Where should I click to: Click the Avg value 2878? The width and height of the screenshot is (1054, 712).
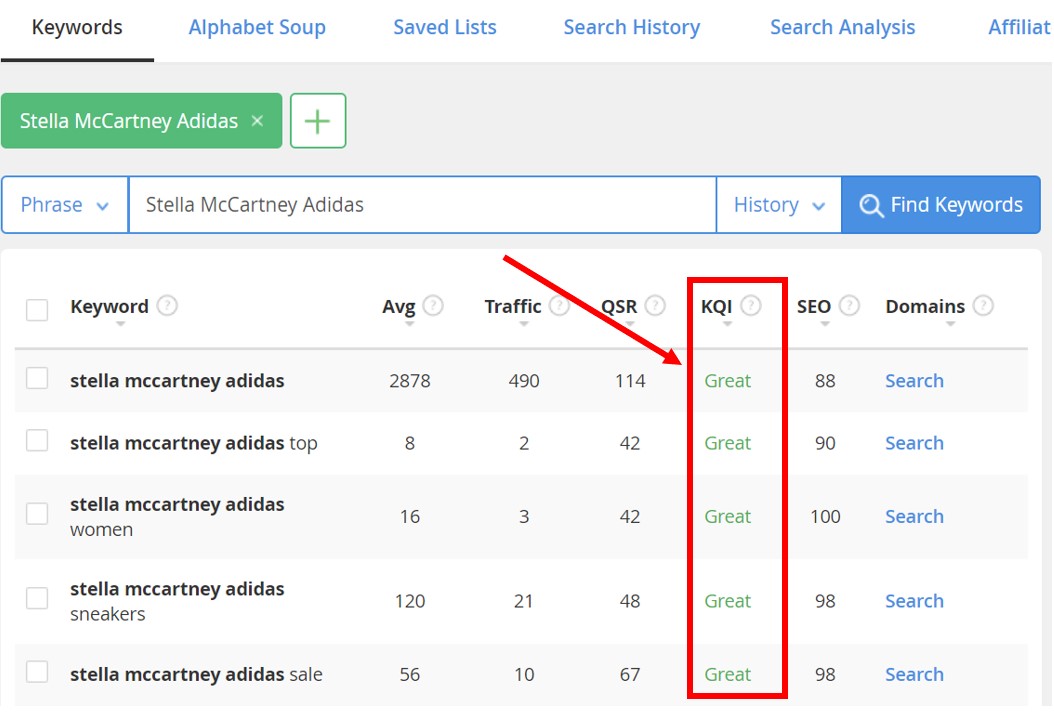tap(409, 381)
